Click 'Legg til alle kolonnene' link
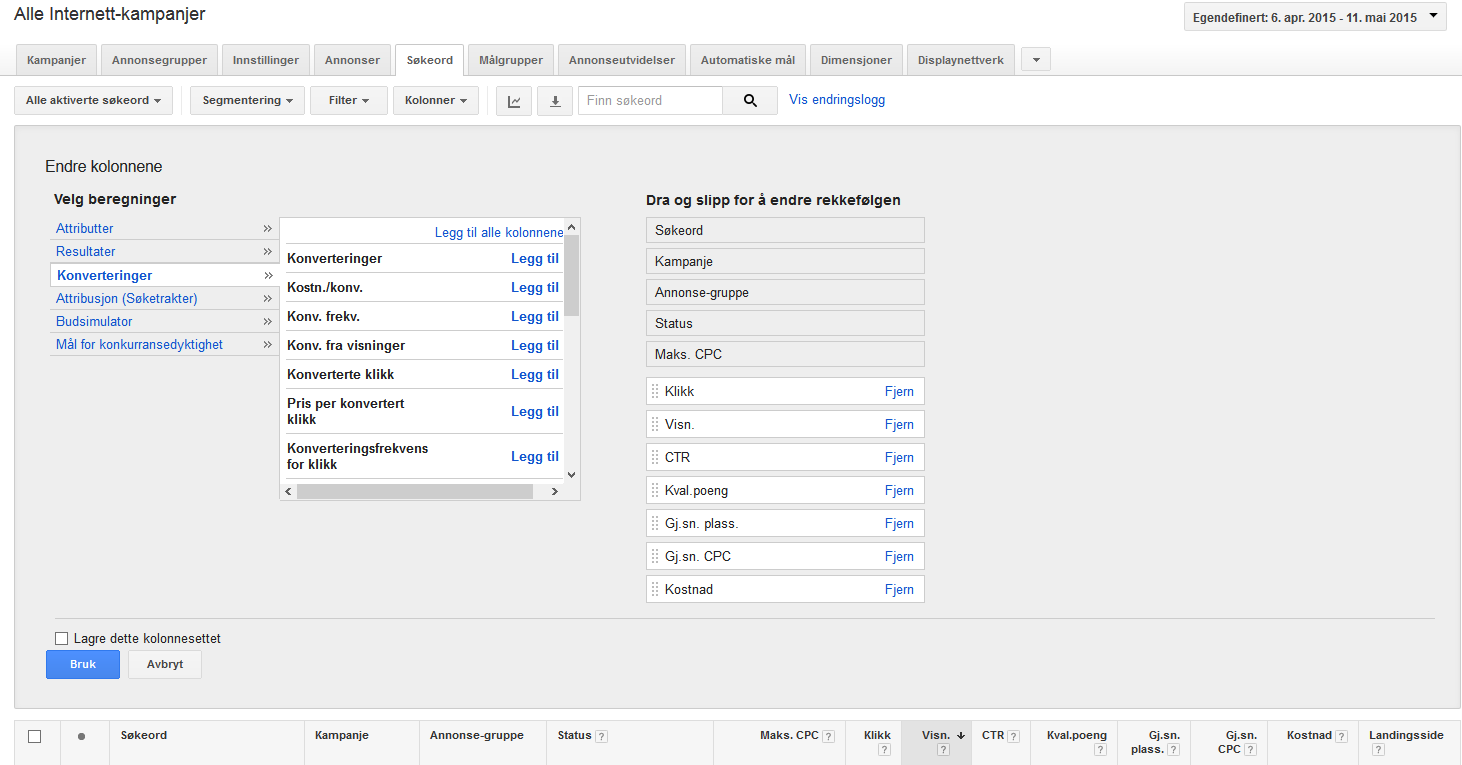This screenshot has height=765, width=1462. (x=499, y=232)
